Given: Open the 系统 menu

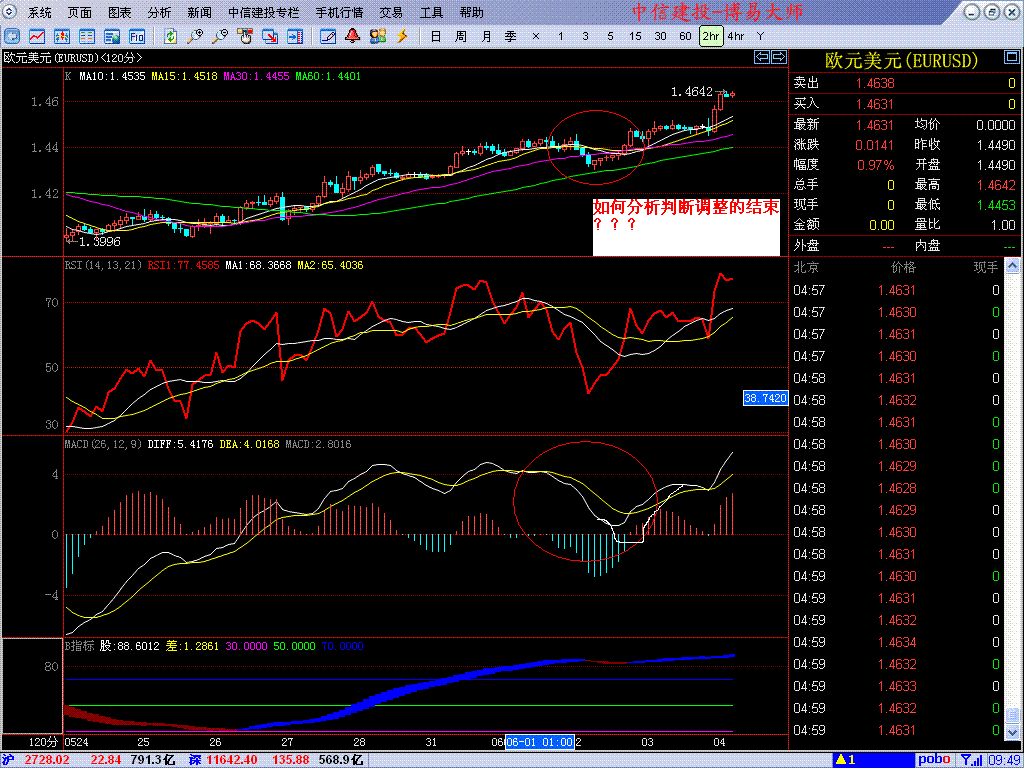Looking at the screenshot, I should 40,12.
